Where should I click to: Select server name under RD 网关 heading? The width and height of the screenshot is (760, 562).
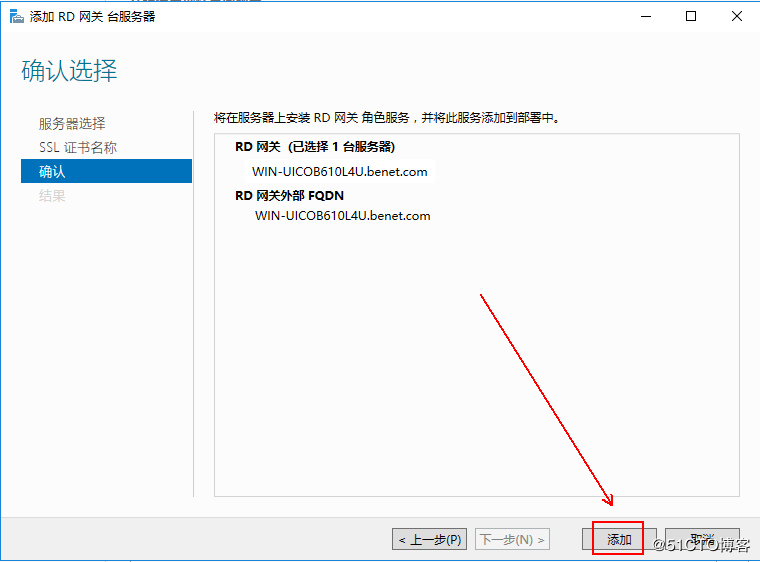tap(340, 172)
